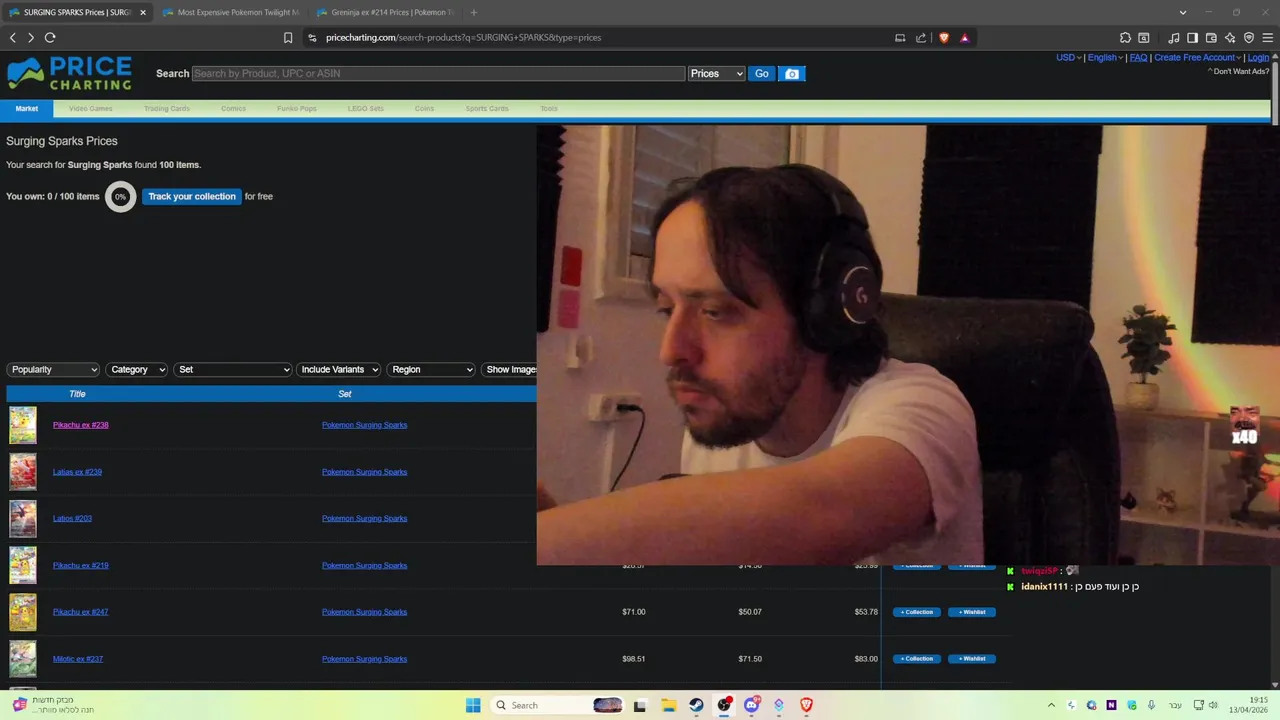Click the Pikachu ex #238 card thumbnail
Viewport: 1280px width, 720px height.
click(23, 425)
